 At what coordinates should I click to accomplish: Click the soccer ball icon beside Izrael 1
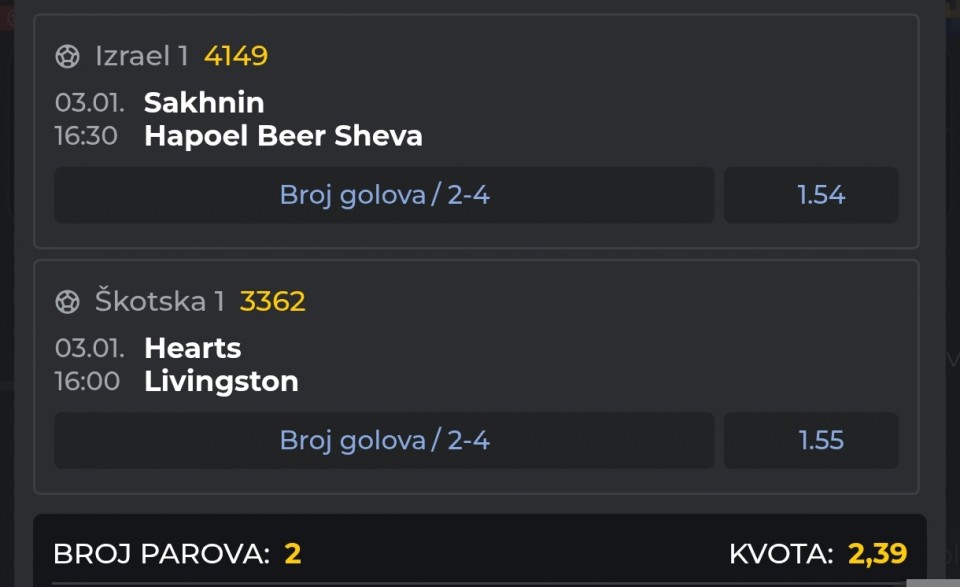tap(67, 56)
